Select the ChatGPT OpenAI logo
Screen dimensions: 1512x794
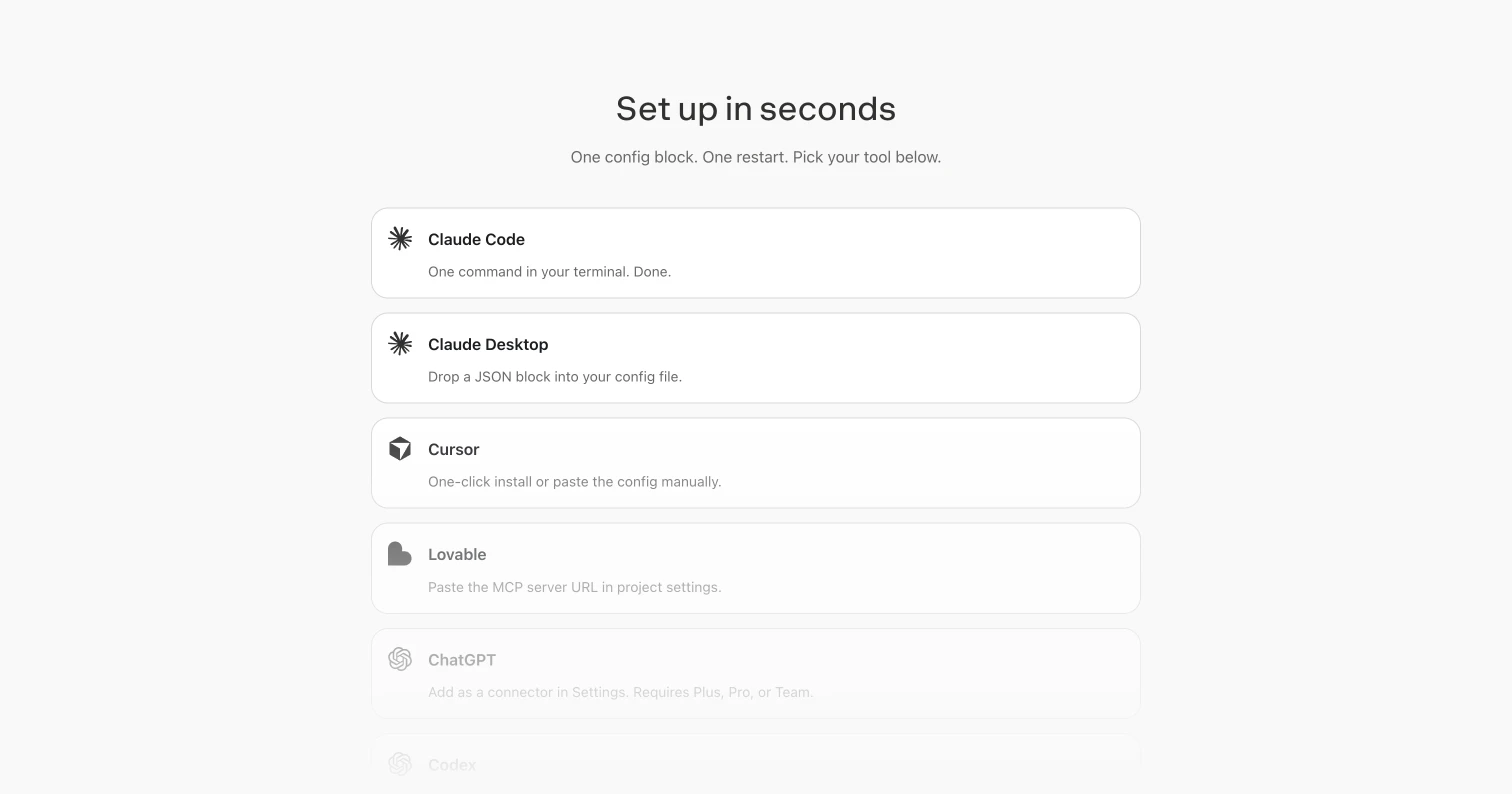pyautogui.click(x=400, y=659)
